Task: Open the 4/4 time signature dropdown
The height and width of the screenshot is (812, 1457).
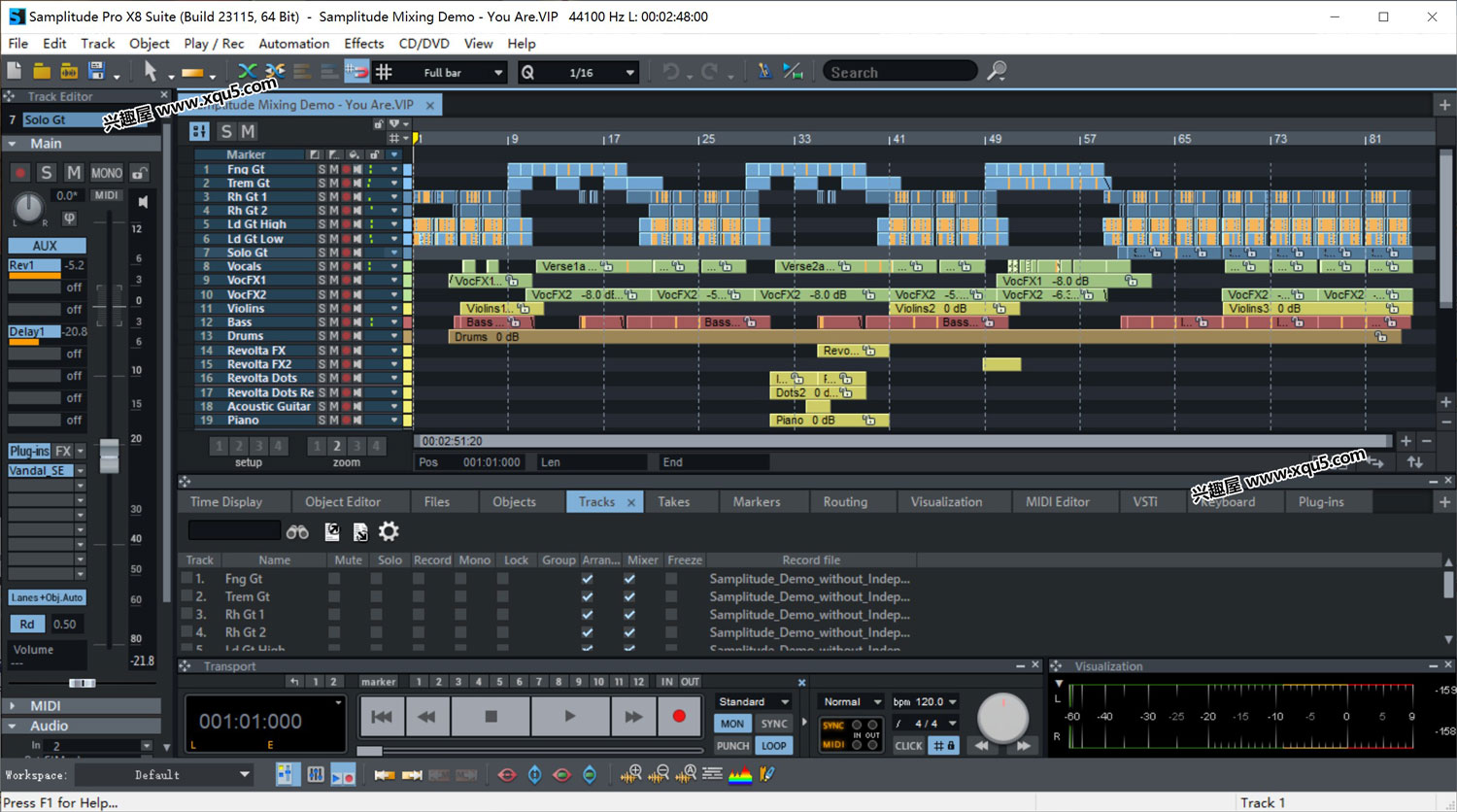Action: click(x=926, y=724)
